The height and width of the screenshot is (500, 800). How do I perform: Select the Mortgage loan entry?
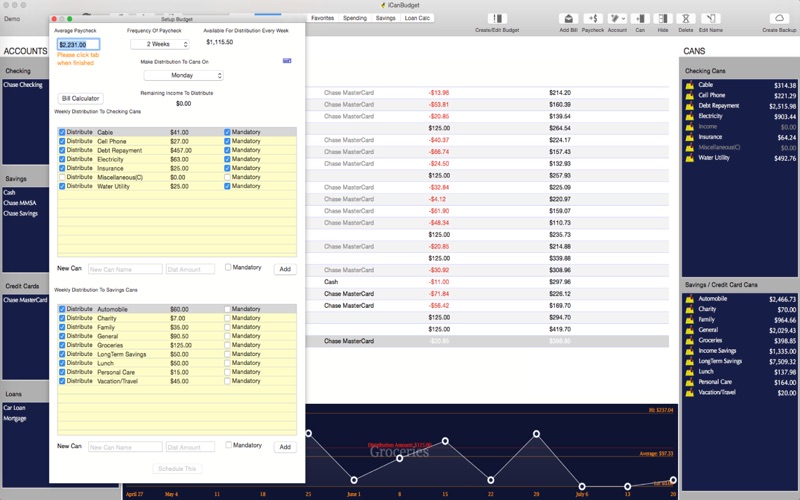15,418
